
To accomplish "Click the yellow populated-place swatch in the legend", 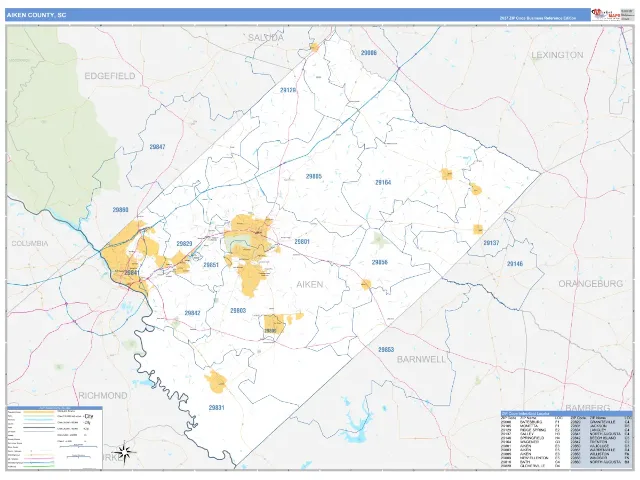I will pyautogui.click(x=39, y=412).
